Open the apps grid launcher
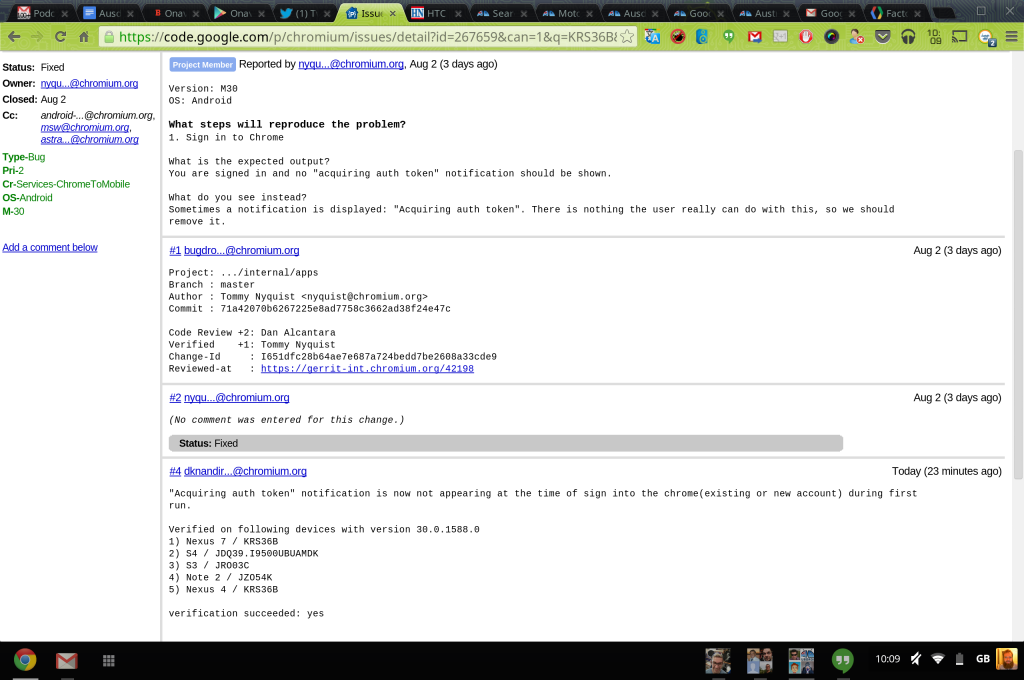 pyautogui.click(x=108, y=660)
